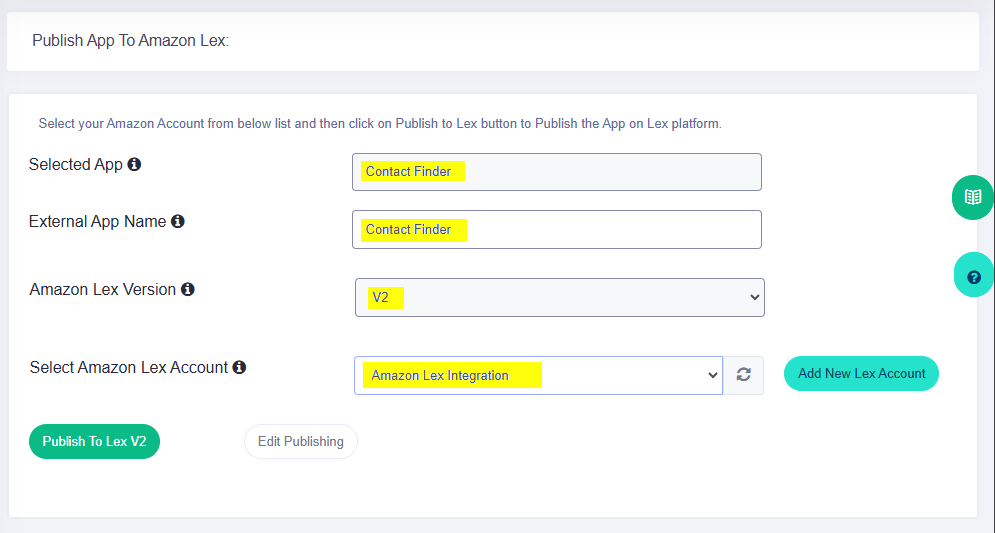The image size is (995, 533).
Task: Click into the External App Name field
Action: pos(557,230)
